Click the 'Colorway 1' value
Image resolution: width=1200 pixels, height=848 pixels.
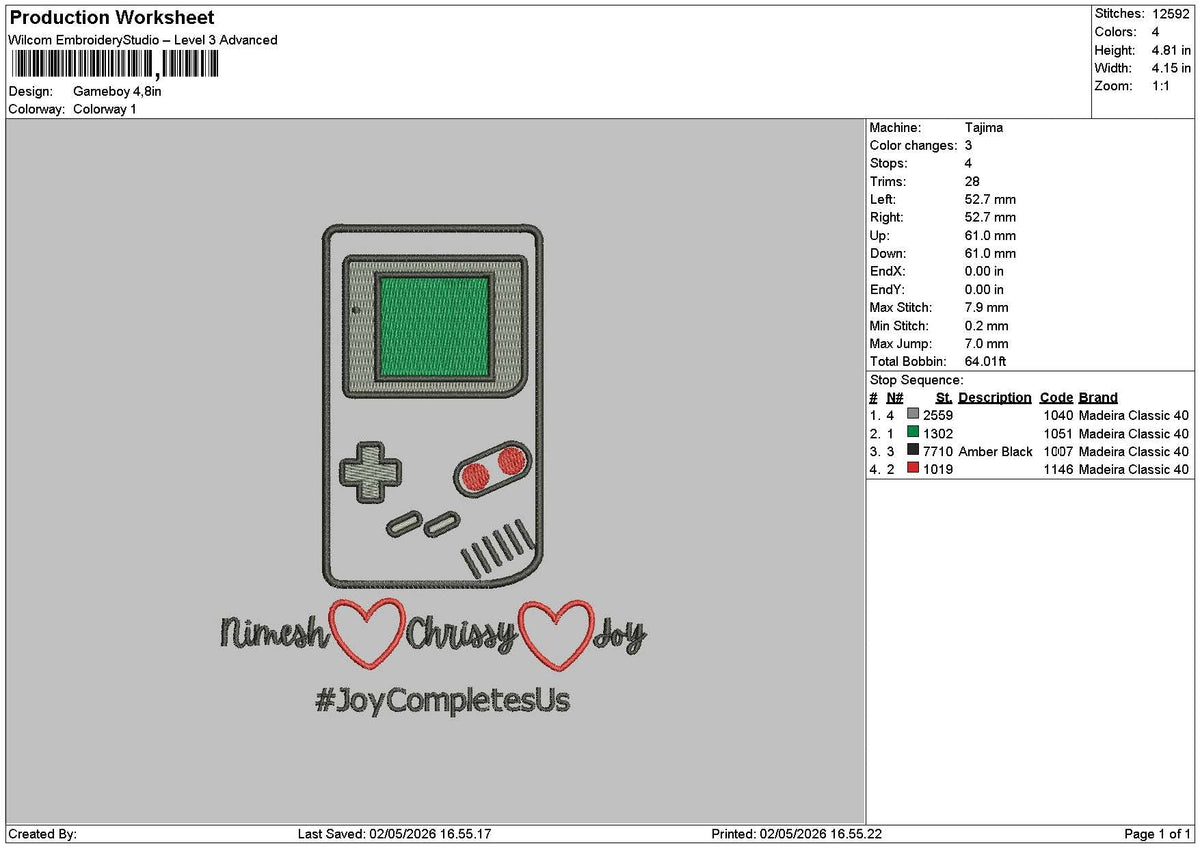pos(105,109)
